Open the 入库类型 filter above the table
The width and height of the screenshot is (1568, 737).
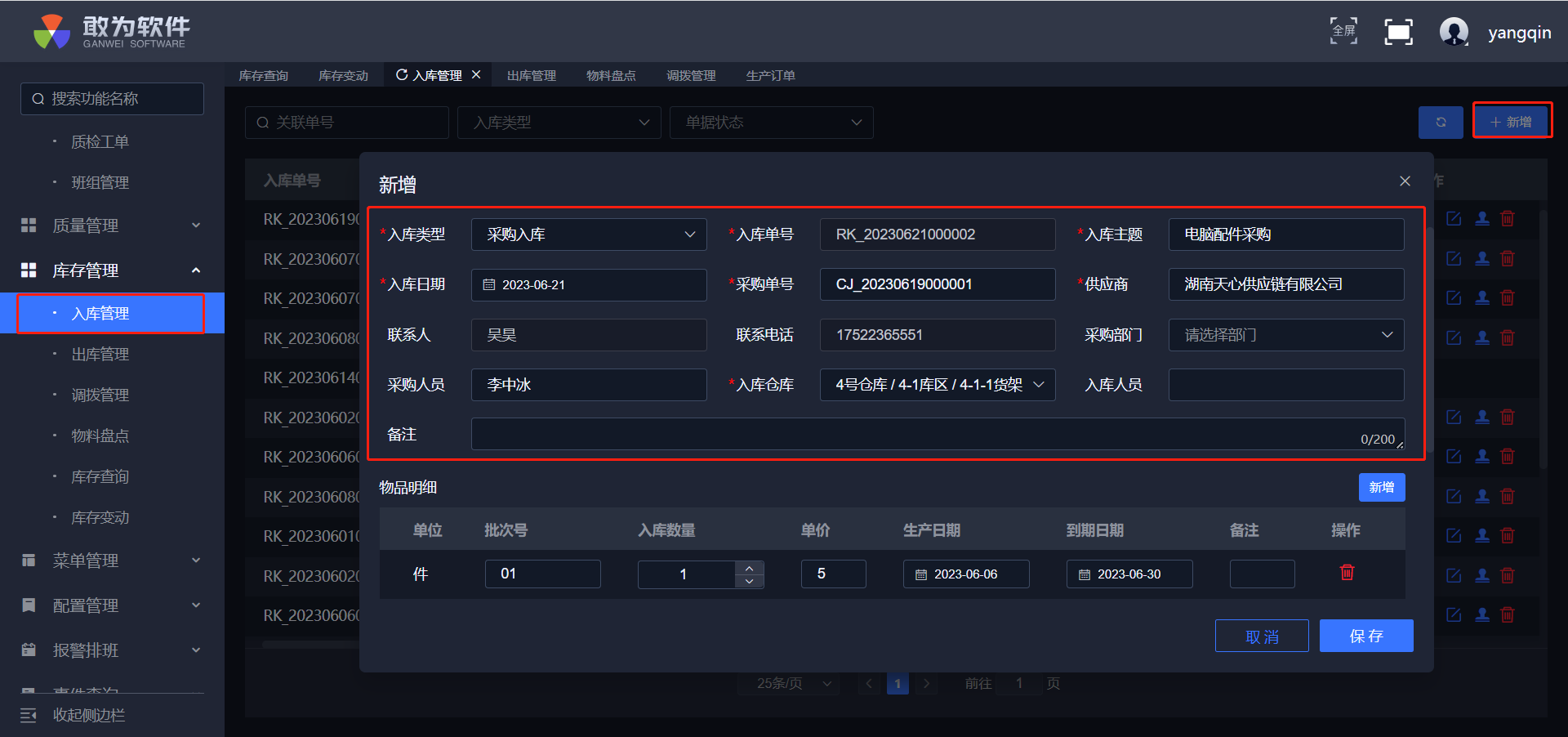click(559, 123)
